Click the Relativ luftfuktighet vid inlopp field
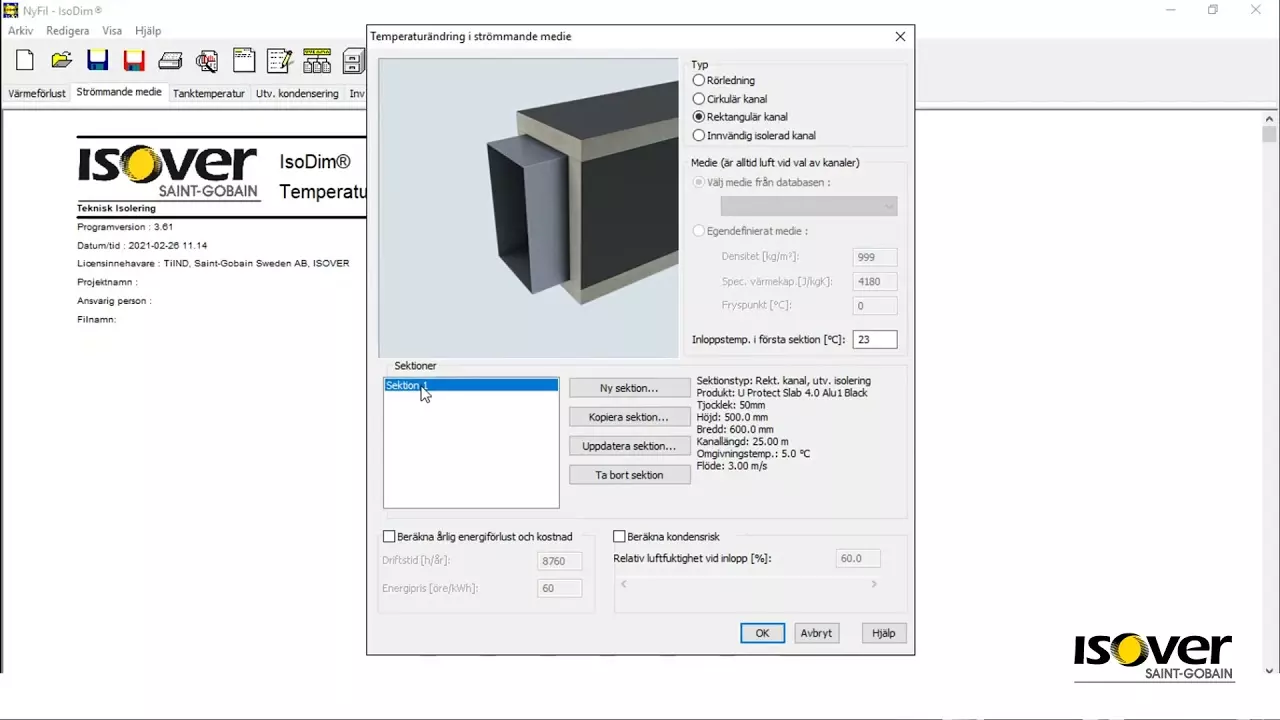1280x720 pixels. [x=858, y=558]
